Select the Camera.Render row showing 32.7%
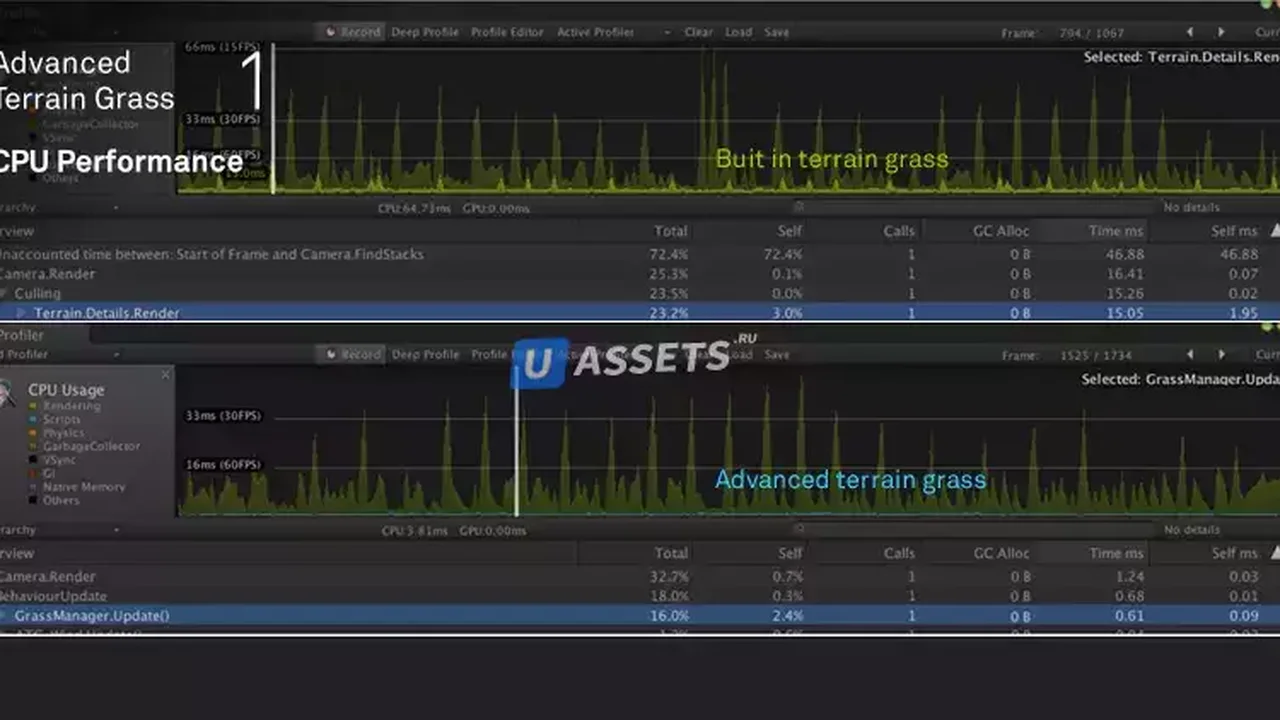This screenshot has height=720, width=1280. pos(640,576)
